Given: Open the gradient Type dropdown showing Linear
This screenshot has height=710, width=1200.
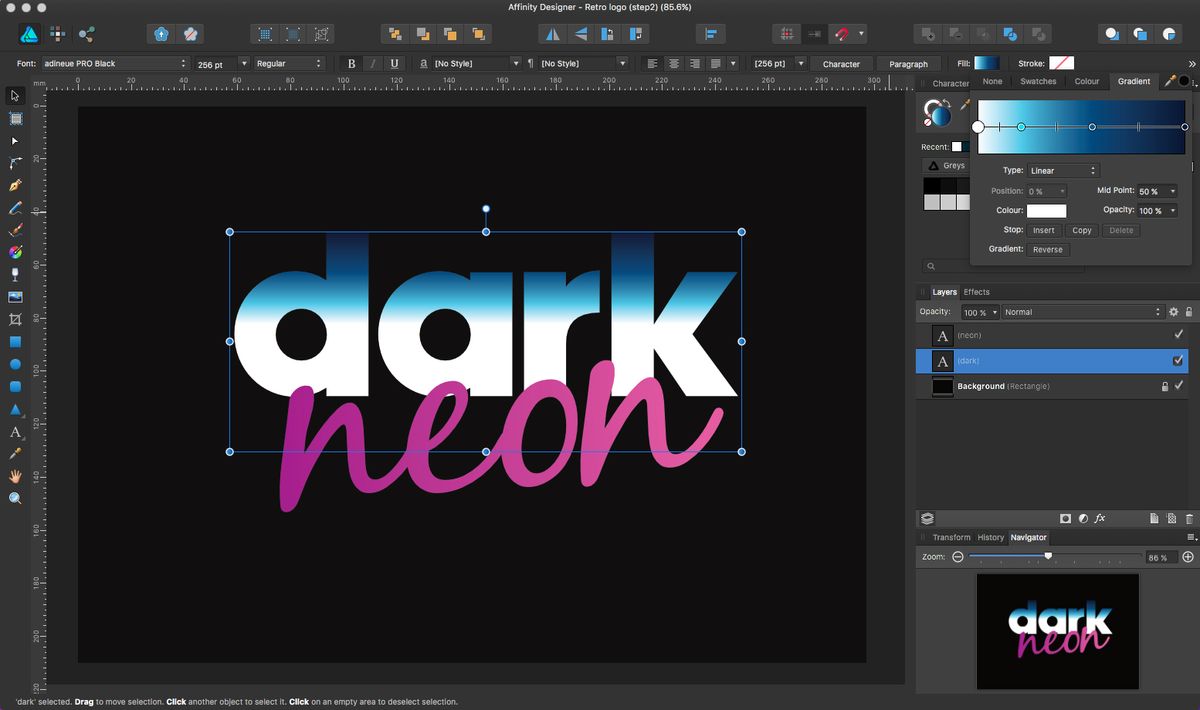Looking at the screenshot, I should pyautogui.click(x=1061, y=170).
